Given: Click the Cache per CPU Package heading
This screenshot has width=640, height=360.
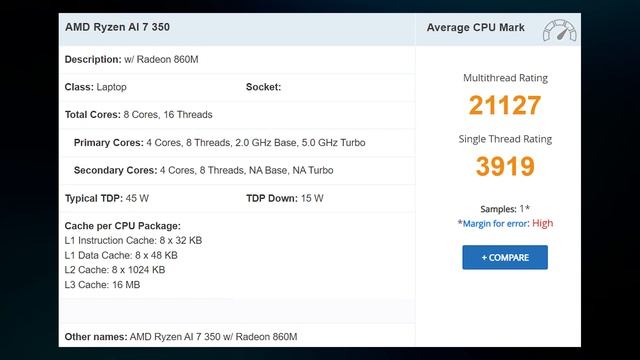Looking at the screenshot, I should coord(122,226).
